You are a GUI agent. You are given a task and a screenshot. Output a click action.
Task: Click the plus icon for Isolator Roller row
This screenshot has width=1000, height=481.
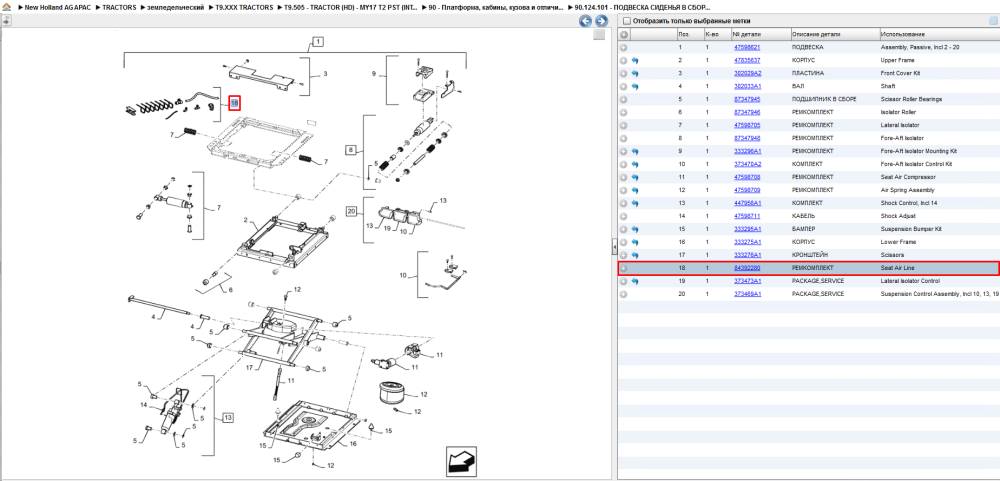click(x=624, y=112)
